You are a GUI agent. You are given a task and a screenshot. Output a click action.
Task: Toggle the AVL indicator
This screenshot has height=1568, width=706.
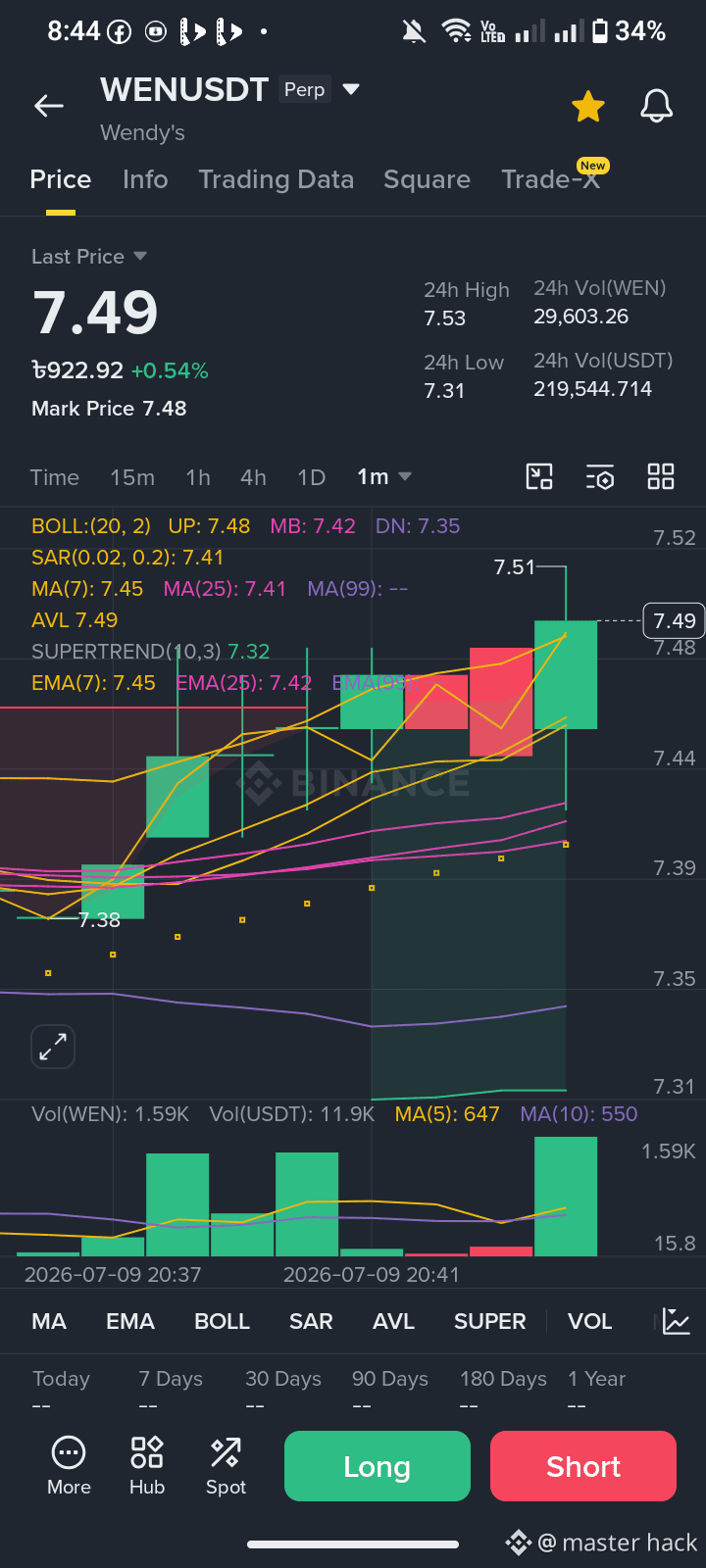(x=393, y=1321)
